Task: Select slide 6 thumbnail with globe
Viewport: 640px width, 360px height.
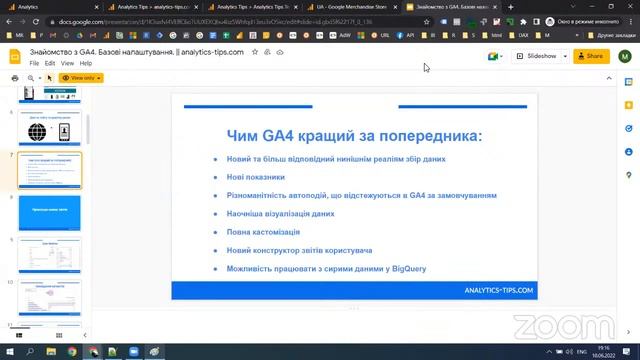Action: click(49, 128)
